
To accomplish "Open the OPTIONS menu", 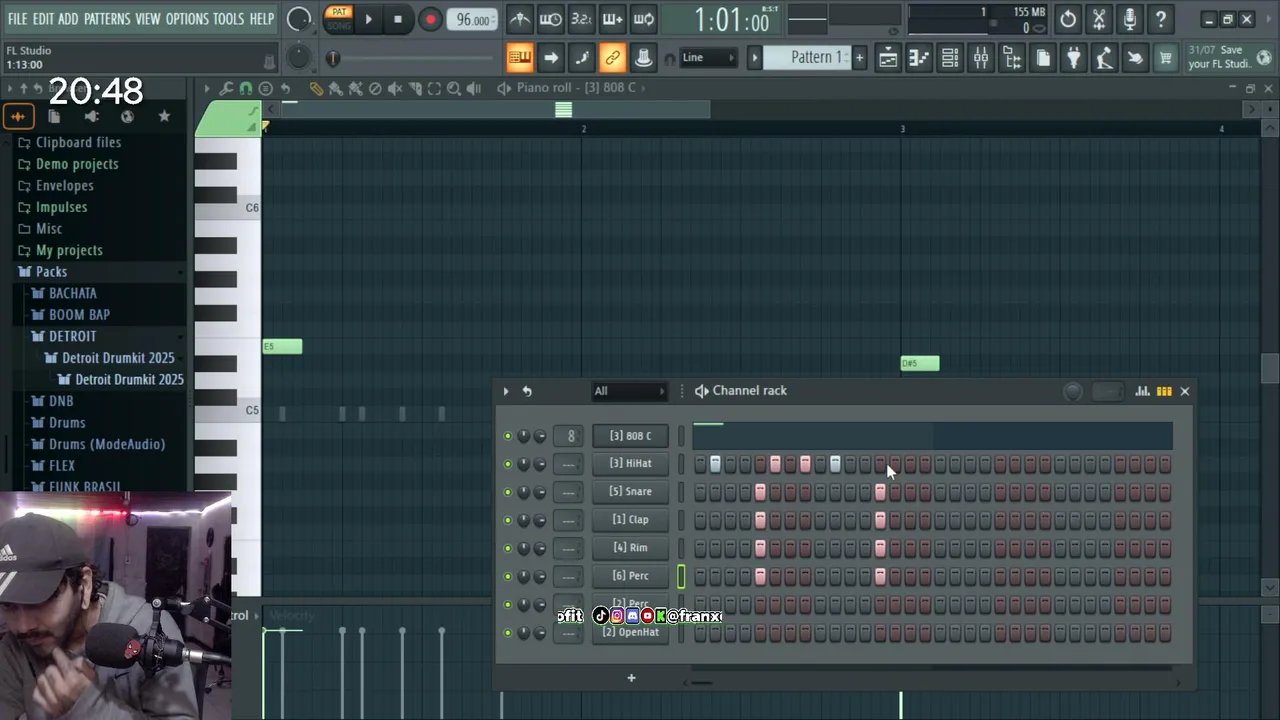I will coord(187,19).
